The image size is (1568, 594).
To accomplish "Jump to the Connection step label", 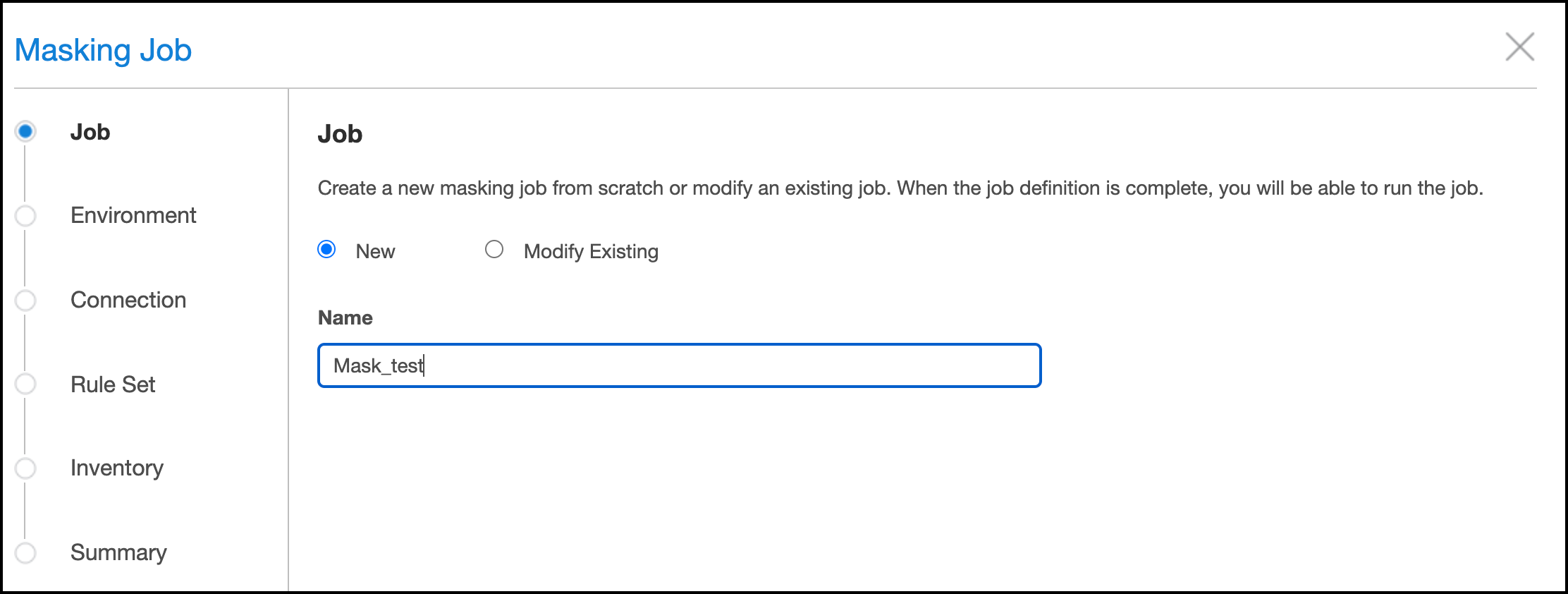I will point(128,301).
